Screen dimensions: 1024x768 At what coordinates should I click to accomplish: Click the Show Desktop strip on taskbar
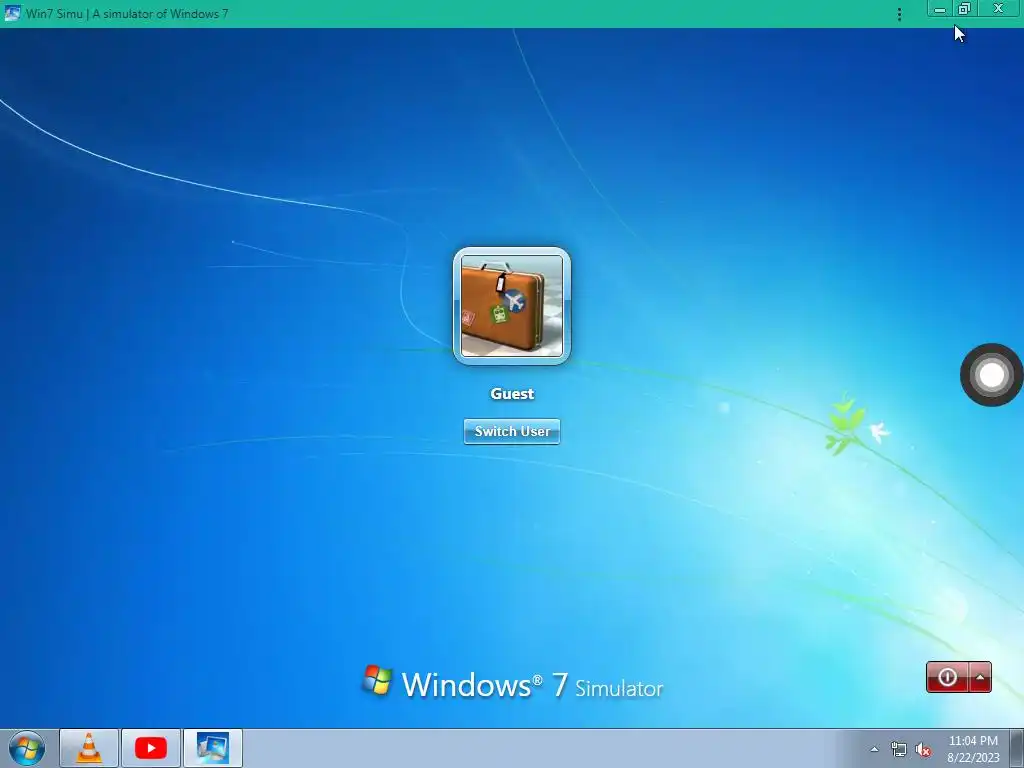coord(1017,748)
